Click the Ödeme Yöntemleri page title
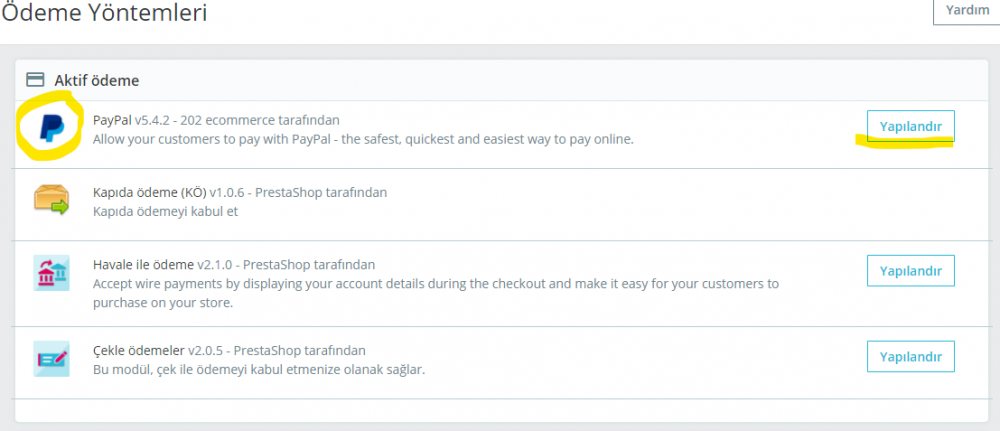This screenshot has height=431, width=1000. coord(105,12)
